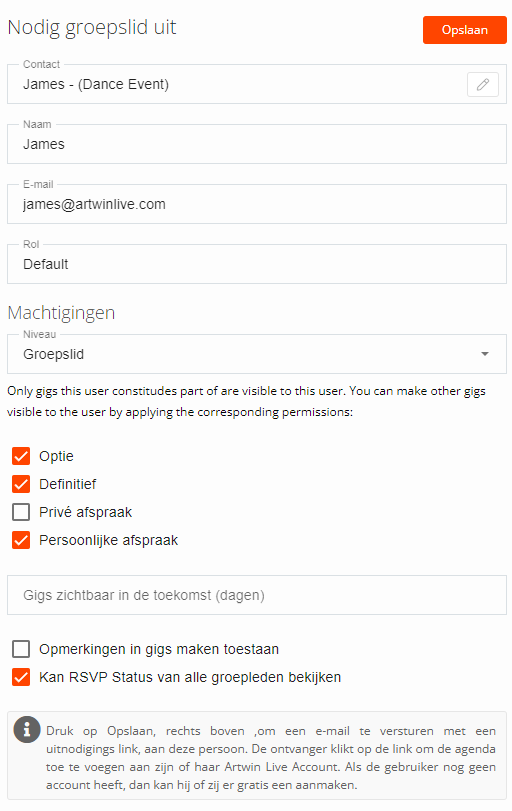This screenshot has width=512, height=811.
Task: Click the Only gigs this user description text
Action: pos(247,401)
